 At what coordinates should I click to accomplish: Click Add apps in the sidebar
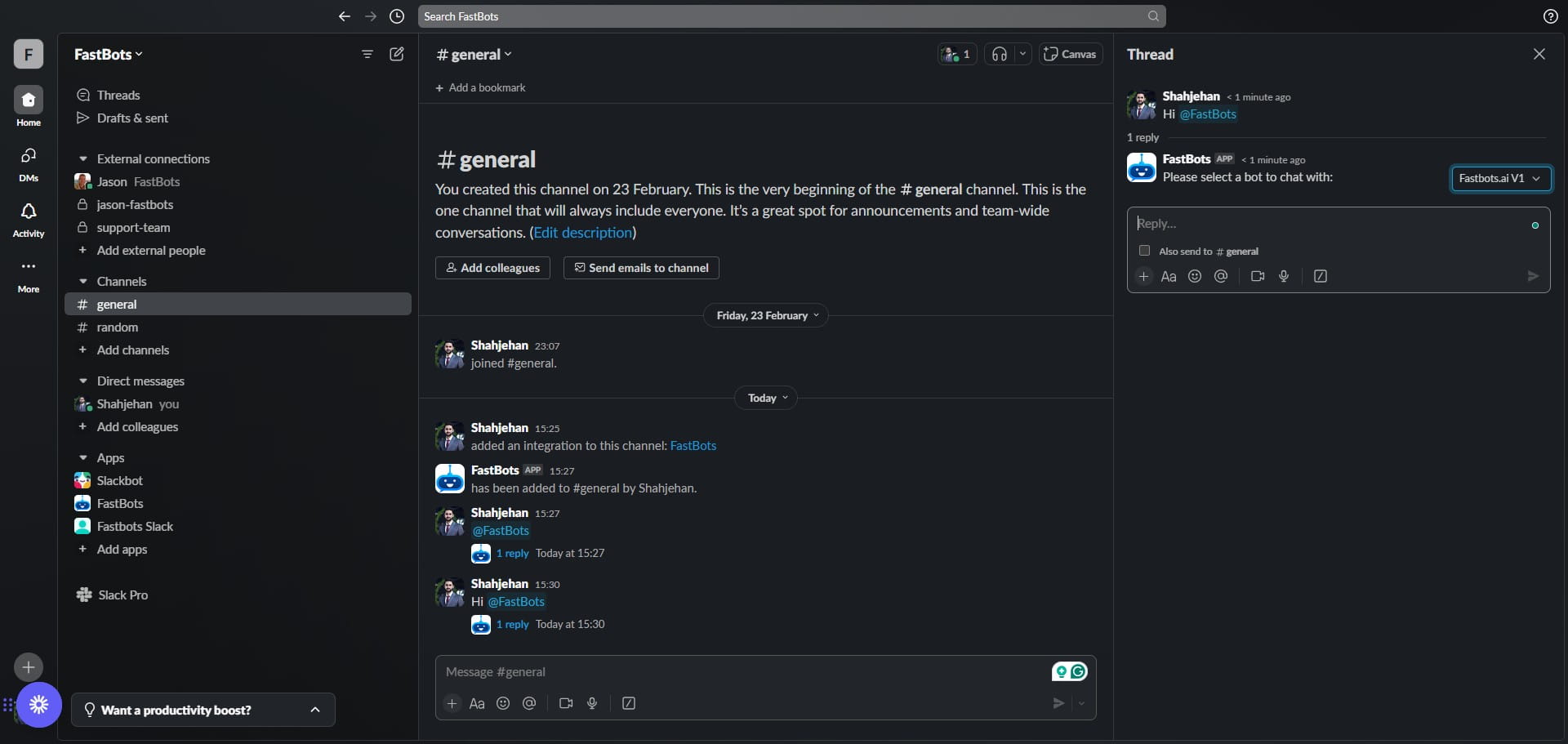pyautogui.click(x=238, y=550)
